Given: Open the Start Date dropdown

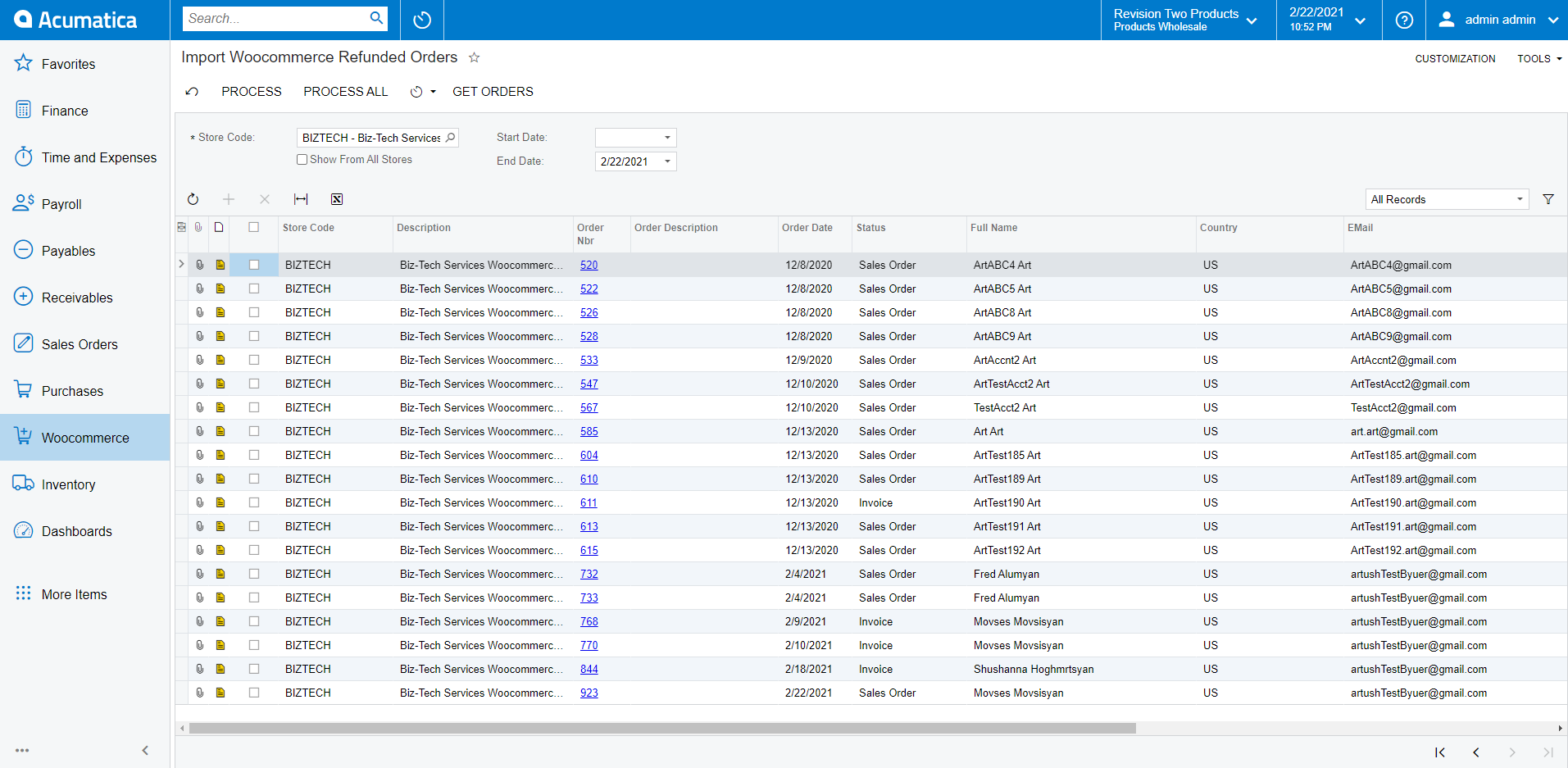Looking at the screenshot, I should point(667,138).
